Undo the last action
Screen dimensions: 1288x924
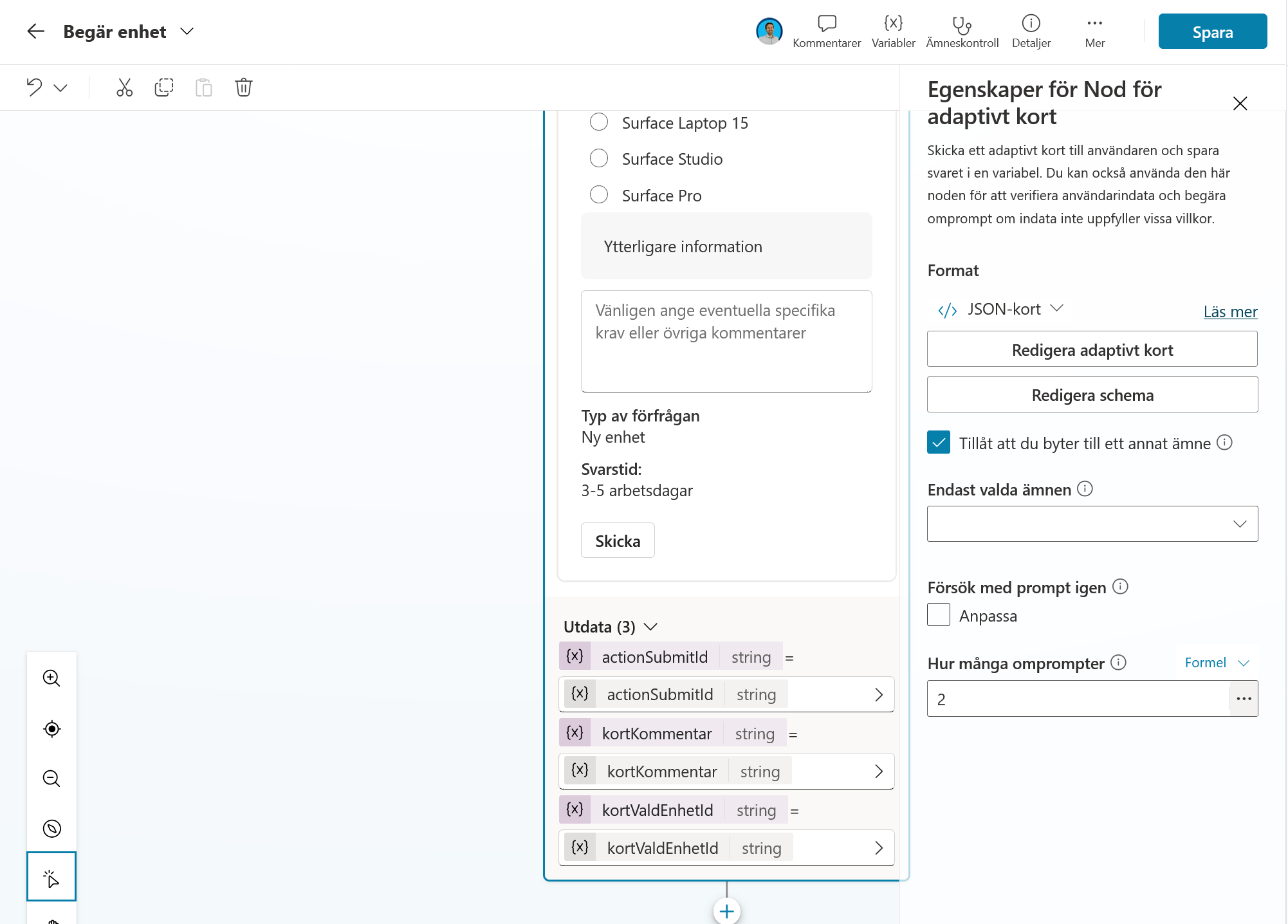click(34, 87)
